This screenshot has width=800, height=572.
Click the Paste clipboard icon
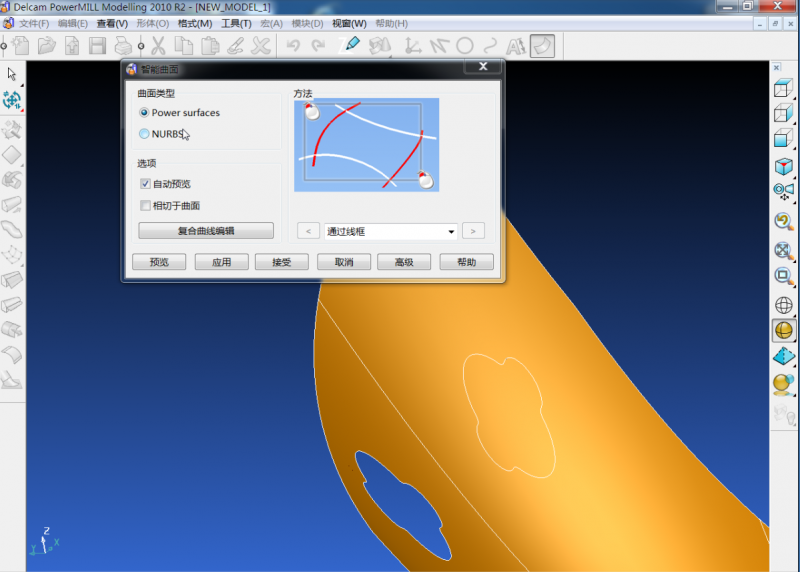coord(210,46)
